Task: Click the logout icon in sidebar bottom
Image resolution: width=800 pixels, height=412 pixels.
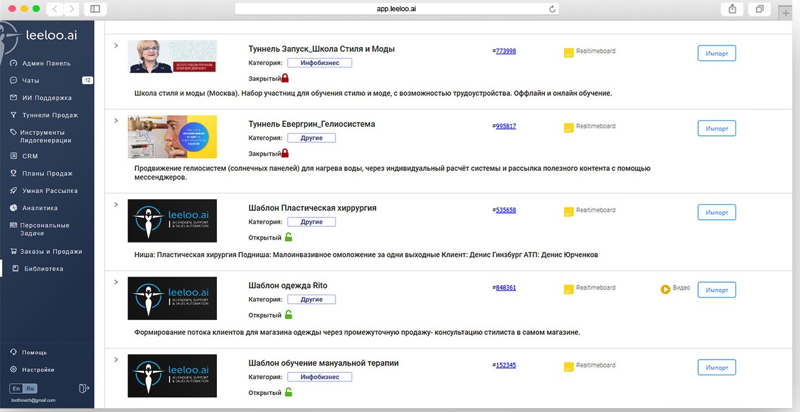Action: (84, 387)
